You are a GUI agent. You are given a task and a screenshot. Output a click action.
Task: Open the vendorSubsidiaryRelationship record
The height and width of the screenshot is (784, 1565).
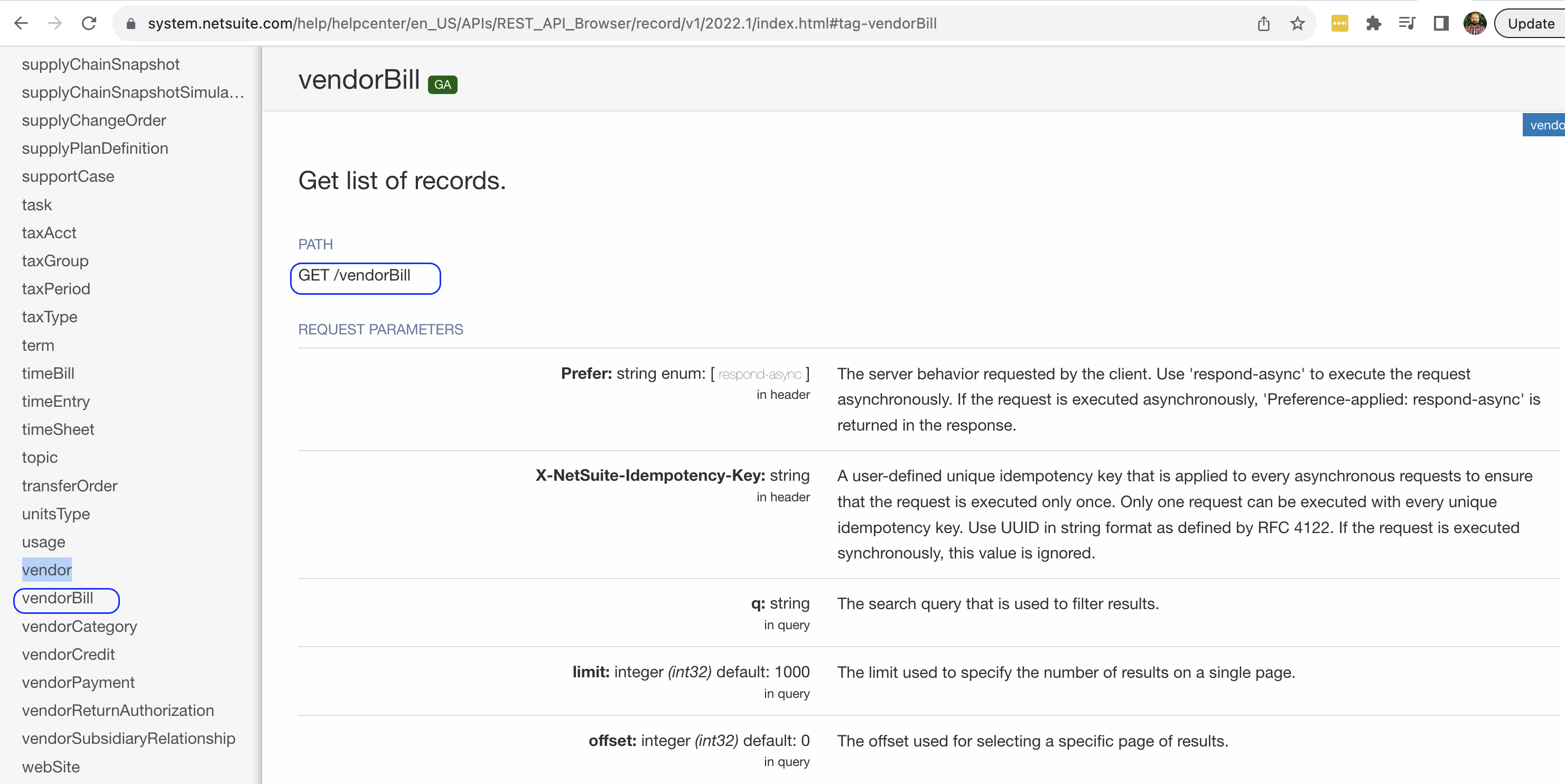point(128,739)
